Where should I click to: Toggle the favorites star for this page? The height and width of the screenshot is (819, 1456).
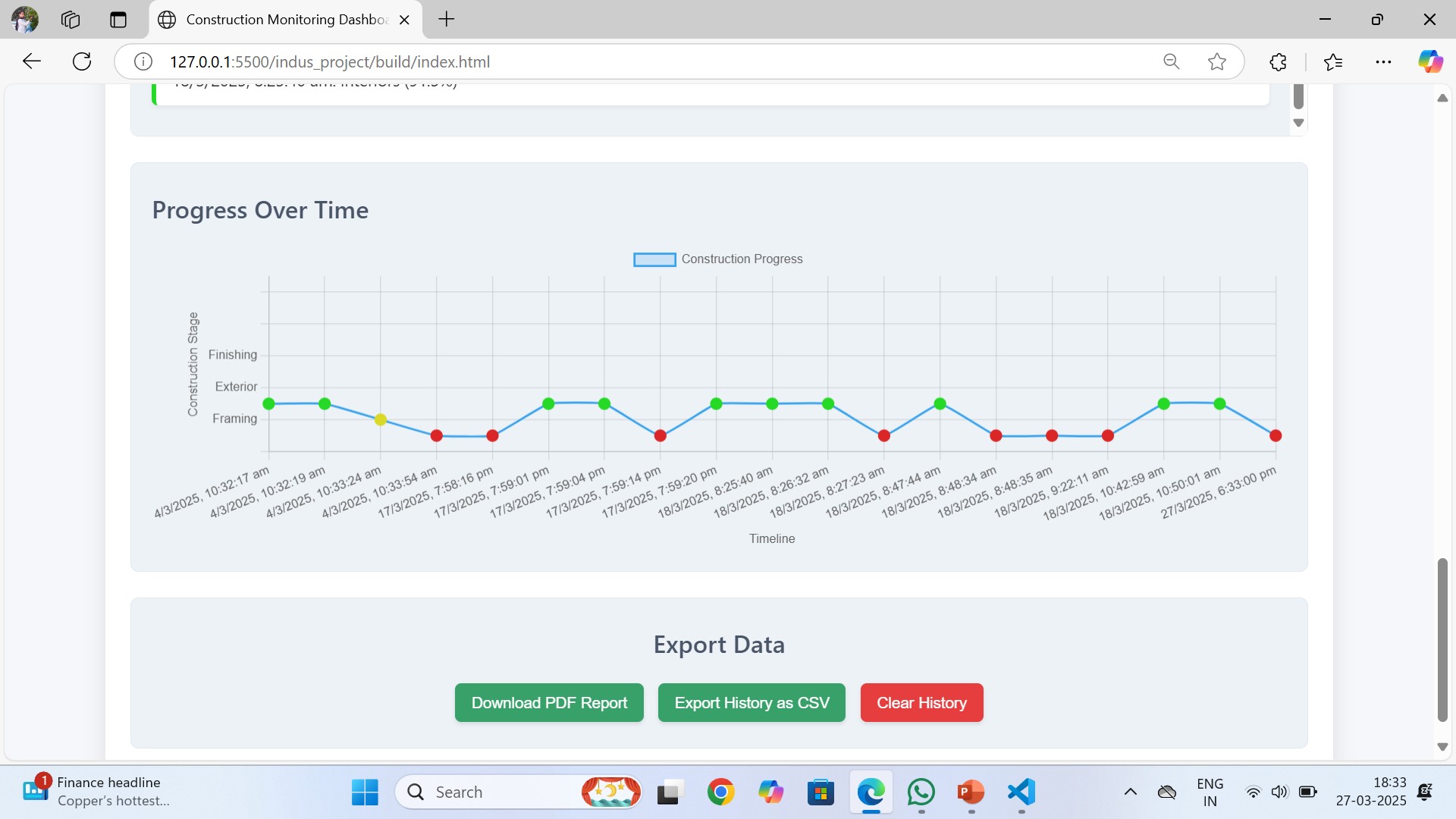click(x=1216, y=61)
